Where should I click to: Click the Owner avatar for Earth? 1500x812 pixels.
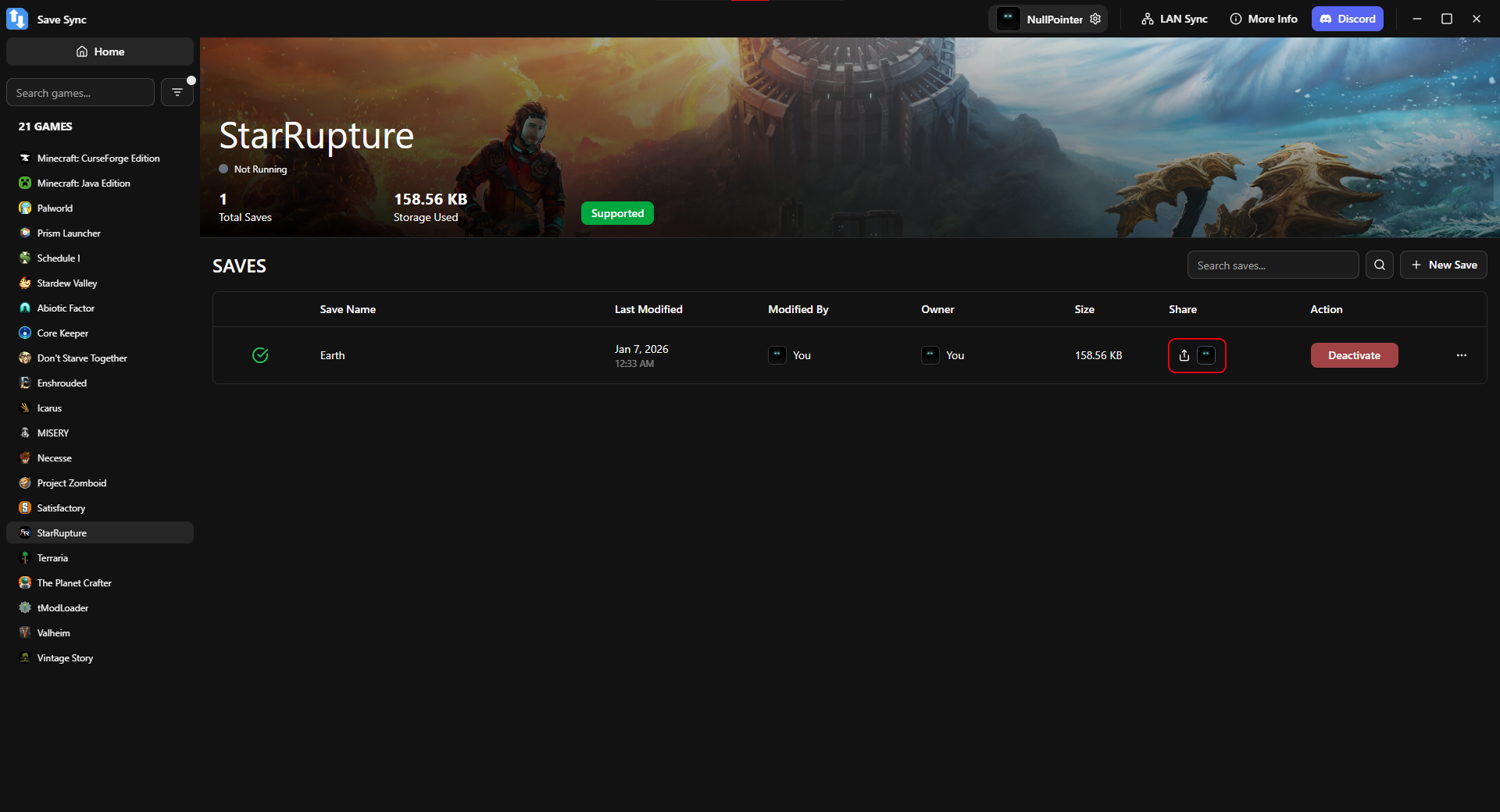point(930,355)
